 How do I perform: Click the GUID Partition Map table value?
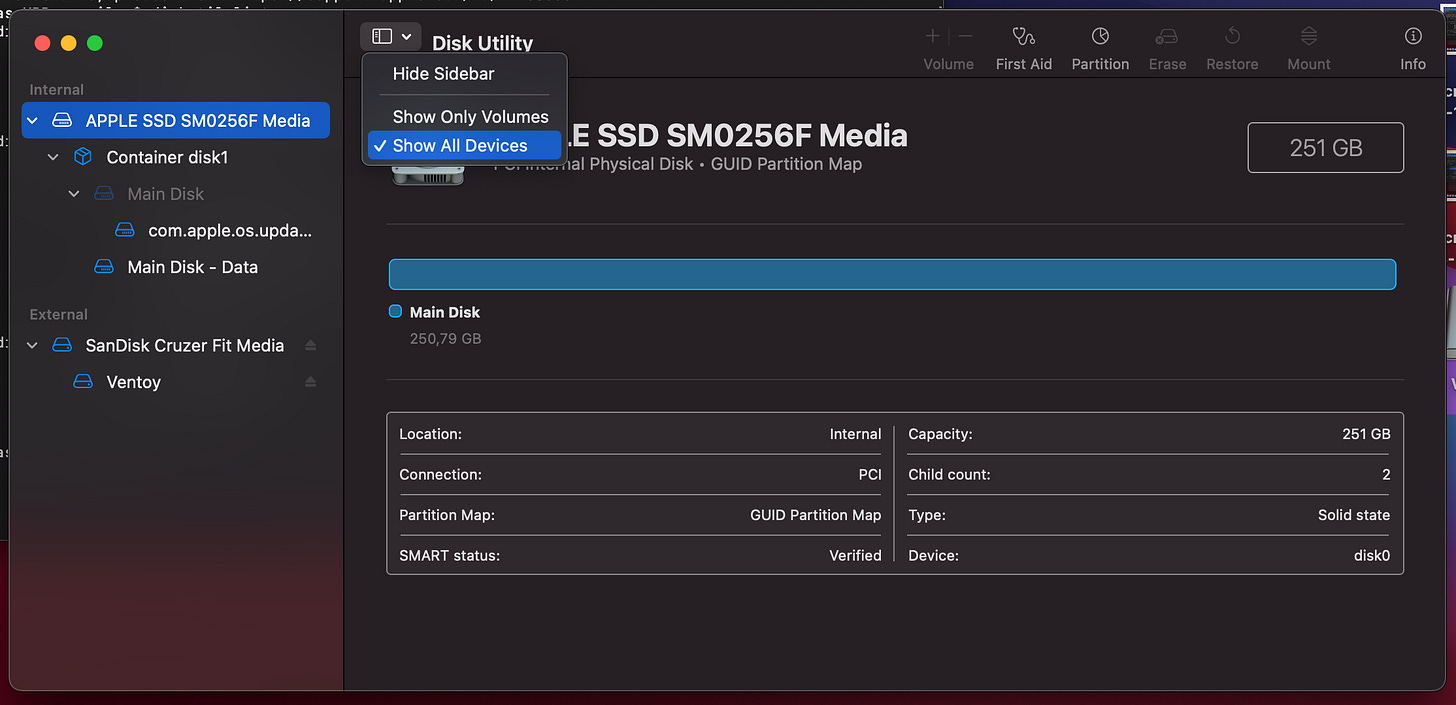(x=816, y=515)
